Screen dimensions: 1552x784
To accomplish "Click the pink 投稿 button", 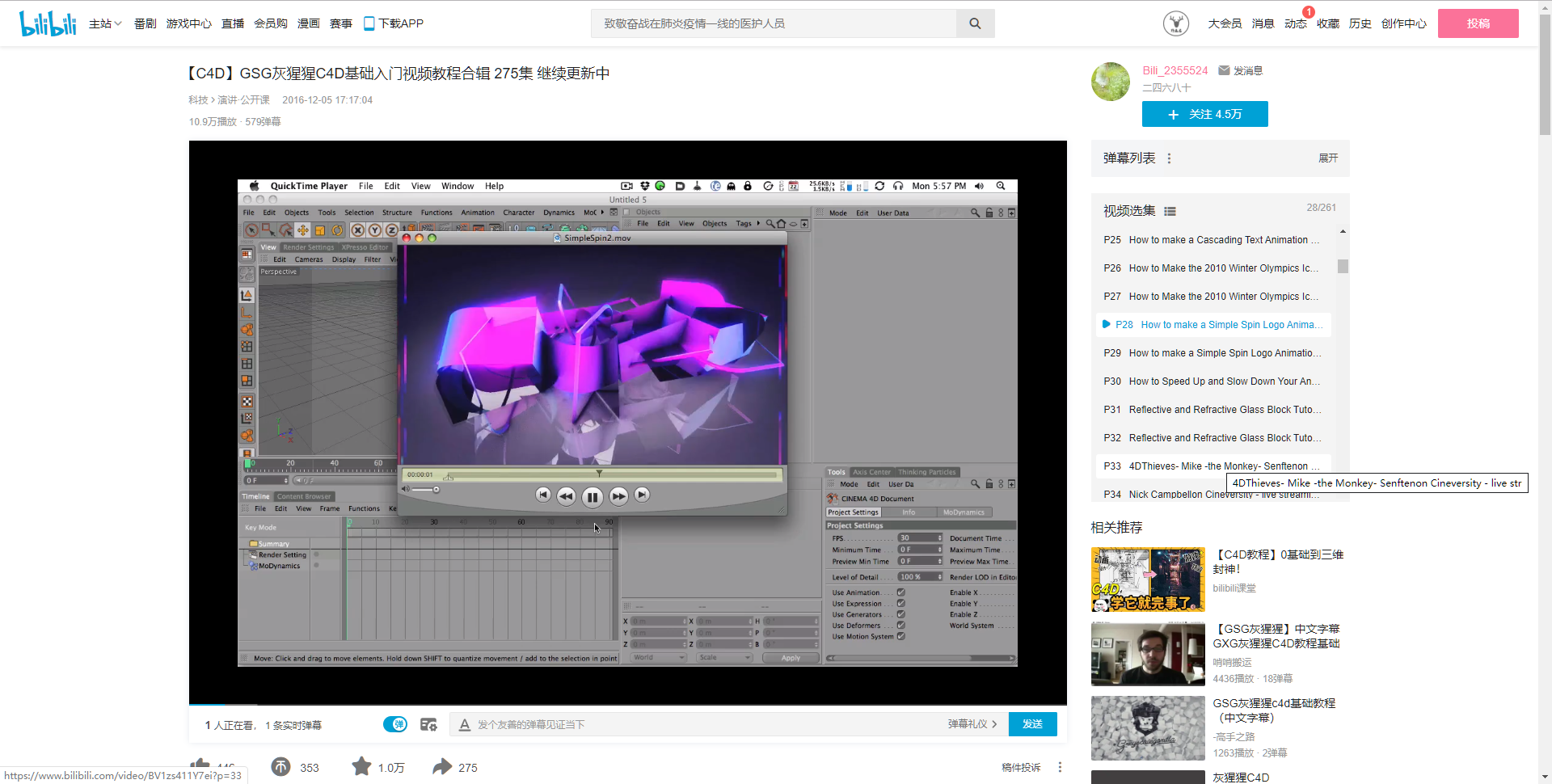I will (x=1478, y=23).
